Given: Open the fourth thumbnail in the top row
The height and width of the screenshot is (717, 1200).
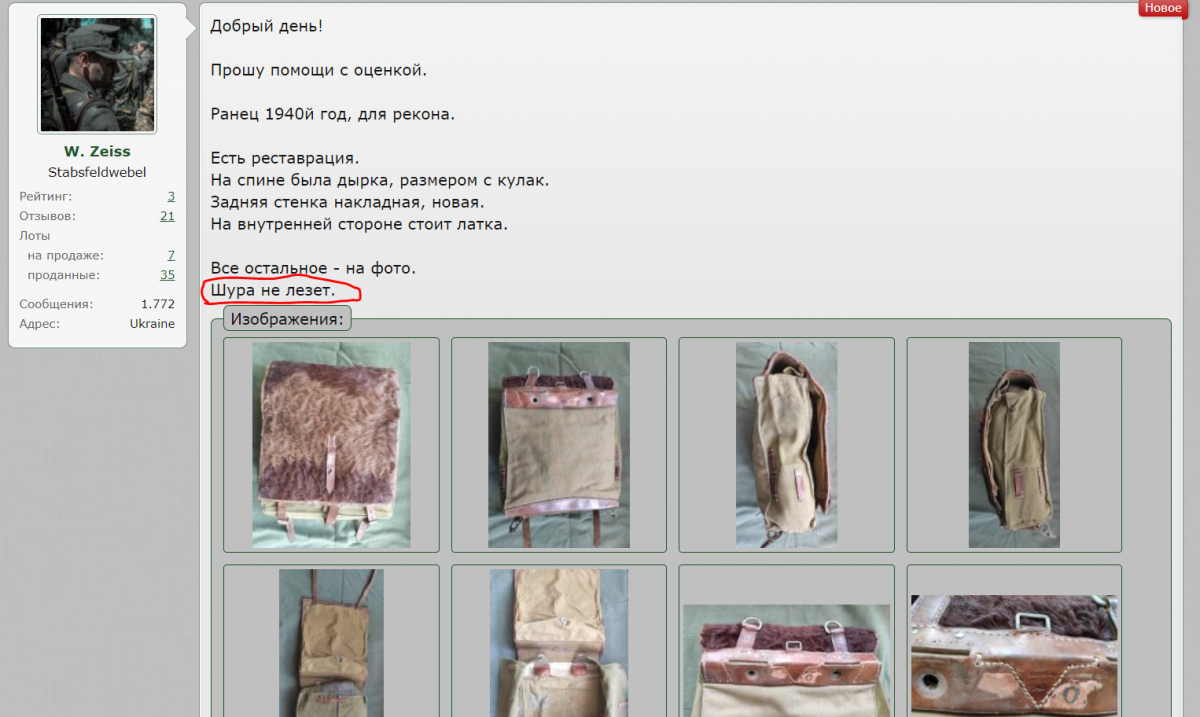Looking at the screenshot, I should coord(1014,445).
